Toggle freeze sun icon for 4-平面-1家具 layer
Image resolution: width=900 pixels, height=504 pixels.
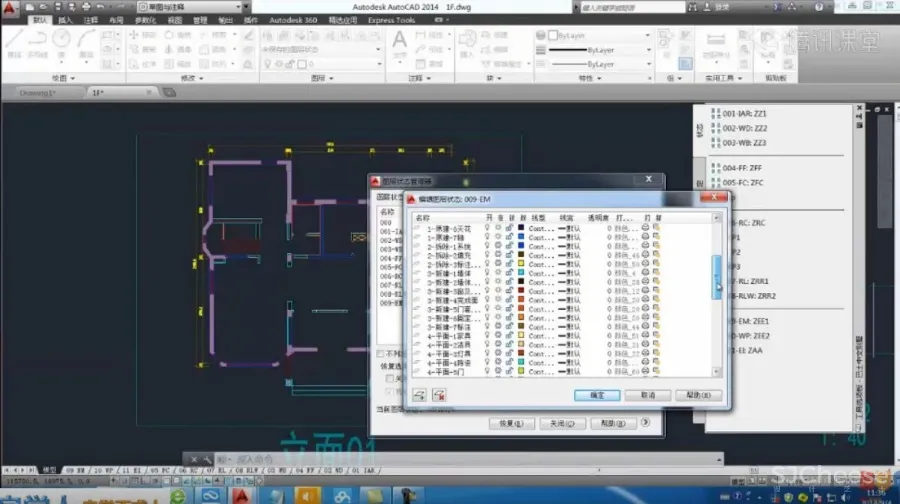pos(498,335)
